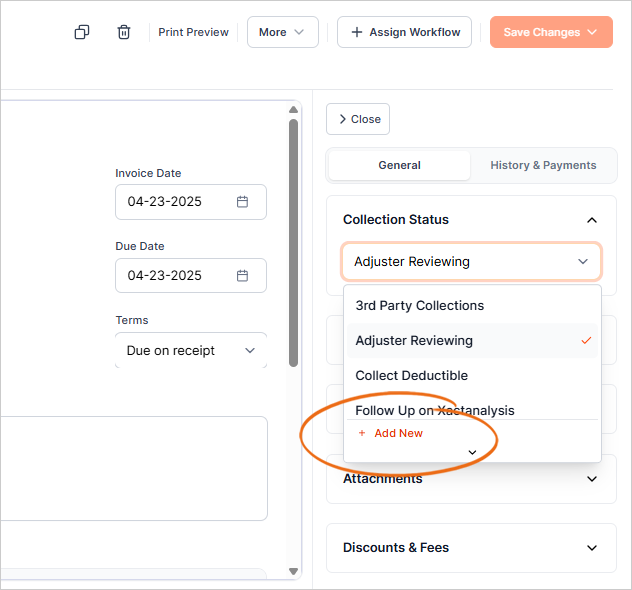Click scroll-down chevron in status list

pos(472,452)
